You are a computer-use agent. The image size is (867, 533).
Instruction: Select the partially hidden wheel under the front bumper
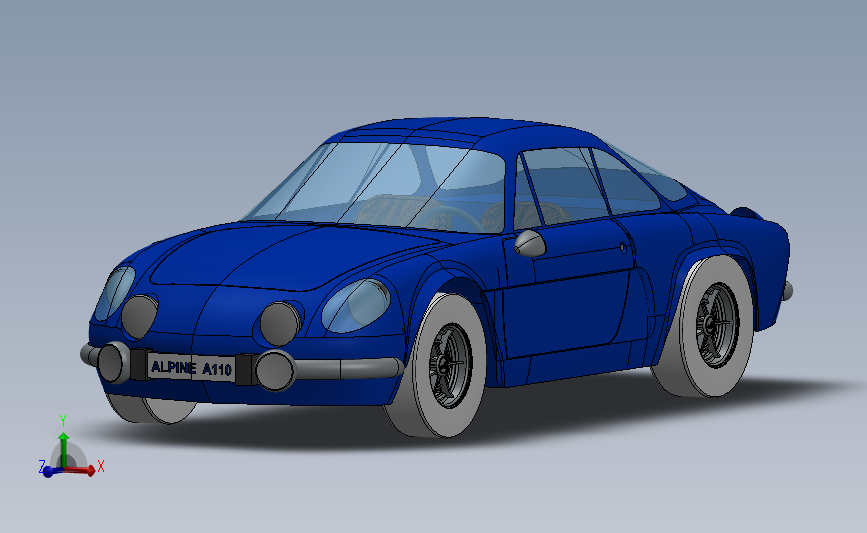tap(151, 408)
